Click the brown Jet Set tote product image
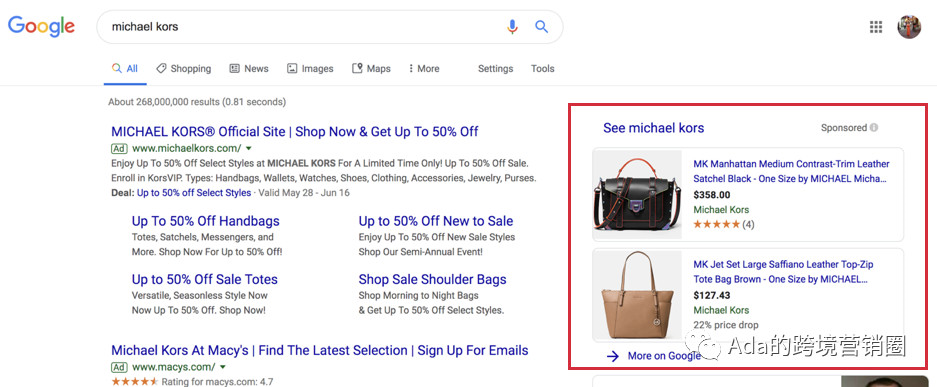937x387 pixels. click(x=637, y=295)
